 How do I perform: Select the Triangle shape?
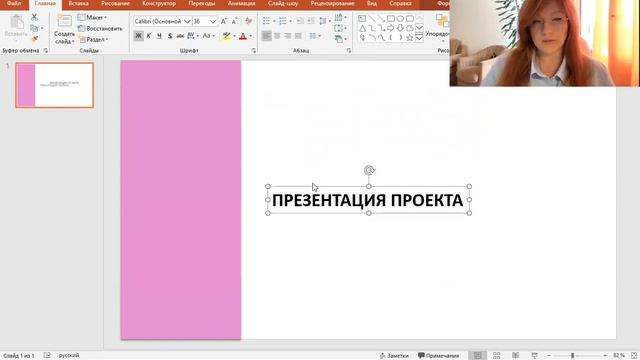pos(362,28)
